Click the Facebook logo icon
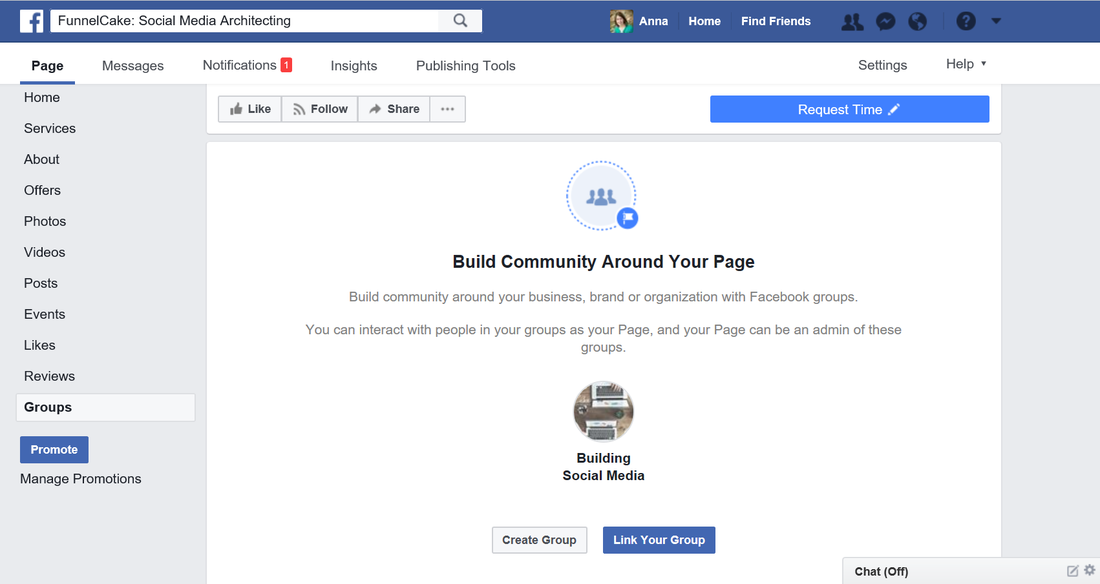The width and height of the screenshot is (1100, 584). coord(31,21)
